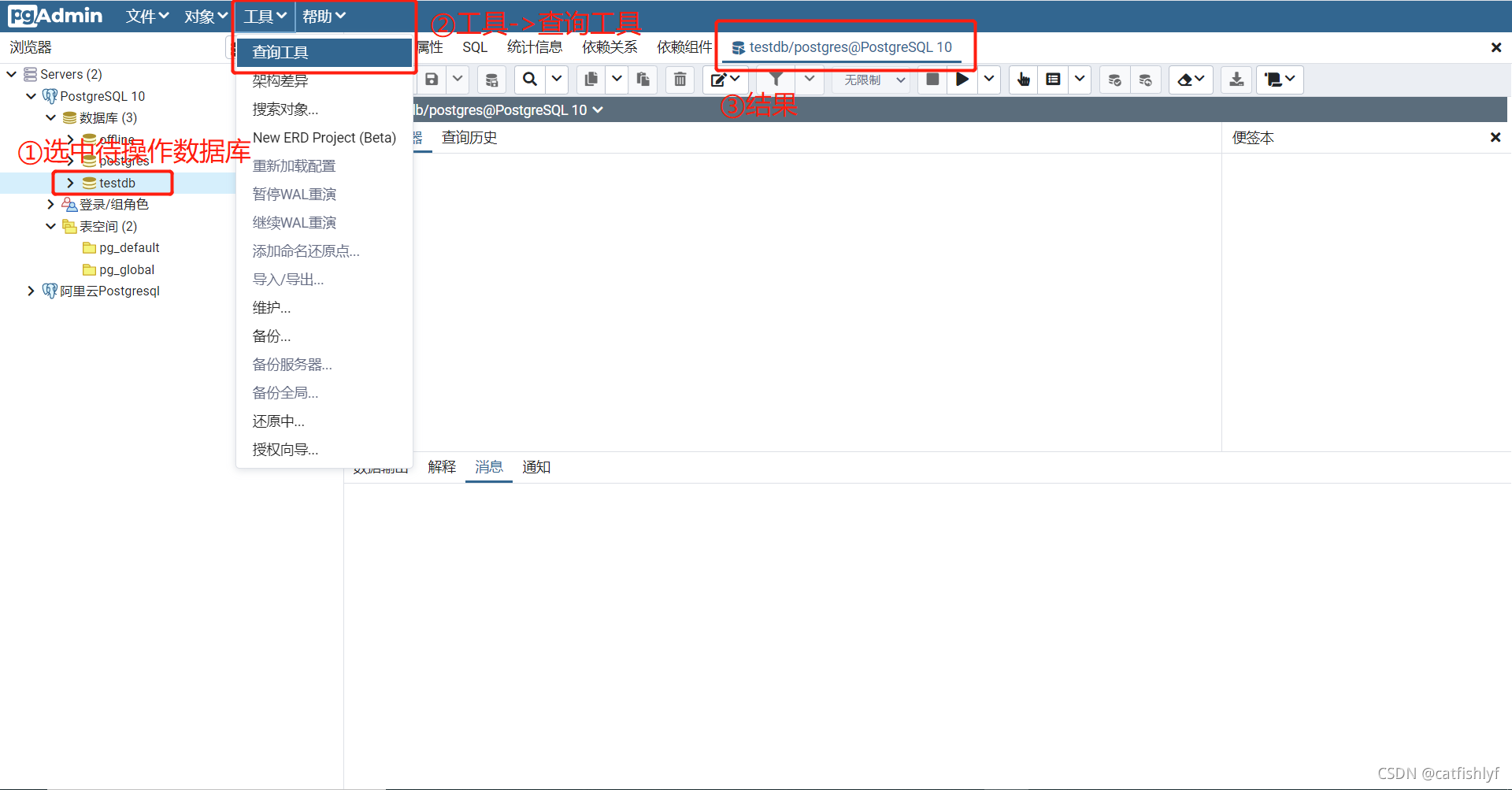Image resolution: width=1512 pixels, height=790 pixels.
Task: Save the query using the save icon
Action: tap(431, 80)
